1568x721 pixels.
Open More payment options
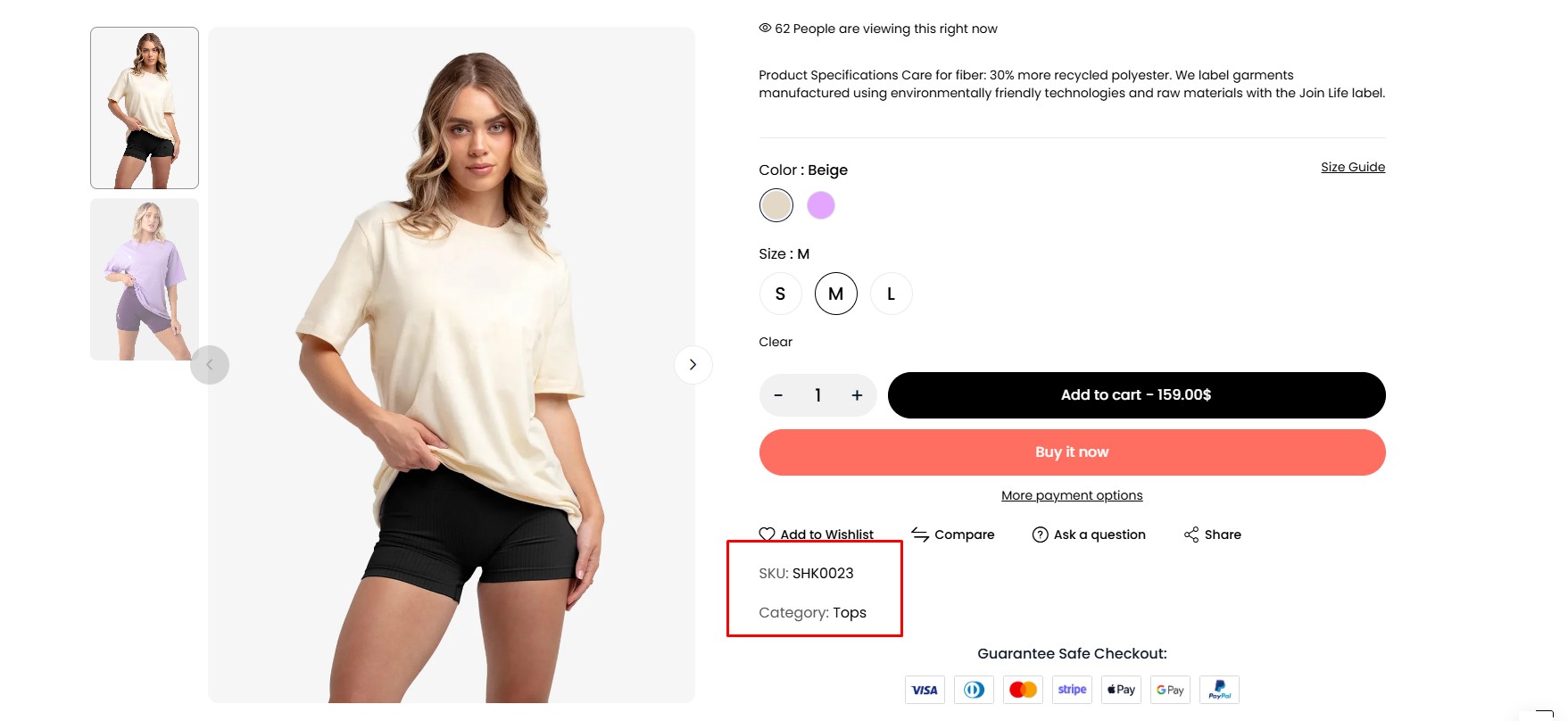pyautogui.click(x=1072, y=495)
